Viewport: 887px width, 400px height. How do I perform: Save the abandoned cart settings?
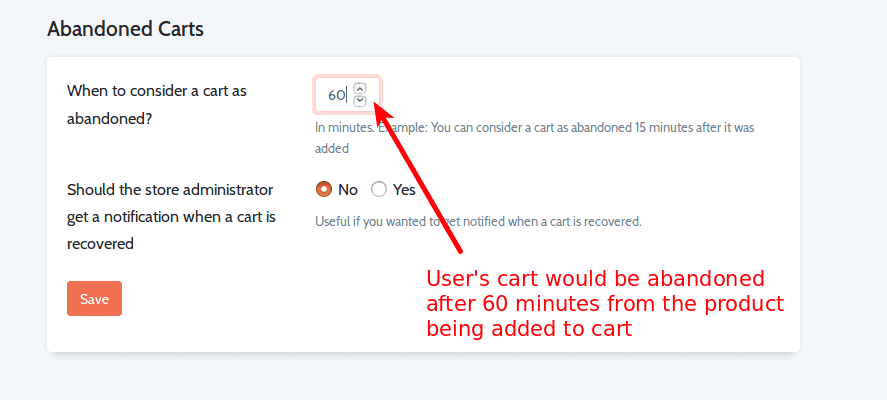(94, 299)
